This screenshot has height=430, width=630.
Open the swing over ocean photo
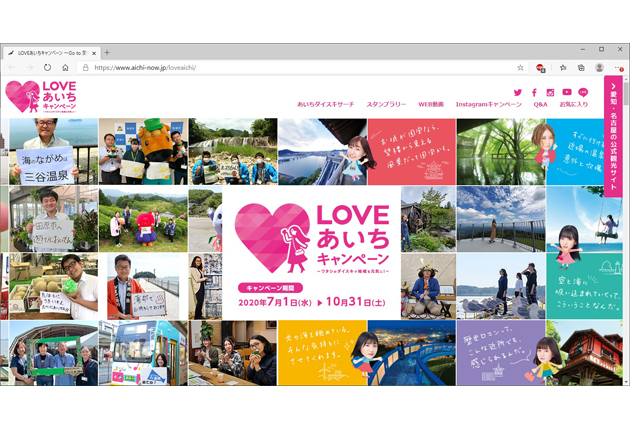(x=585, y=219)
